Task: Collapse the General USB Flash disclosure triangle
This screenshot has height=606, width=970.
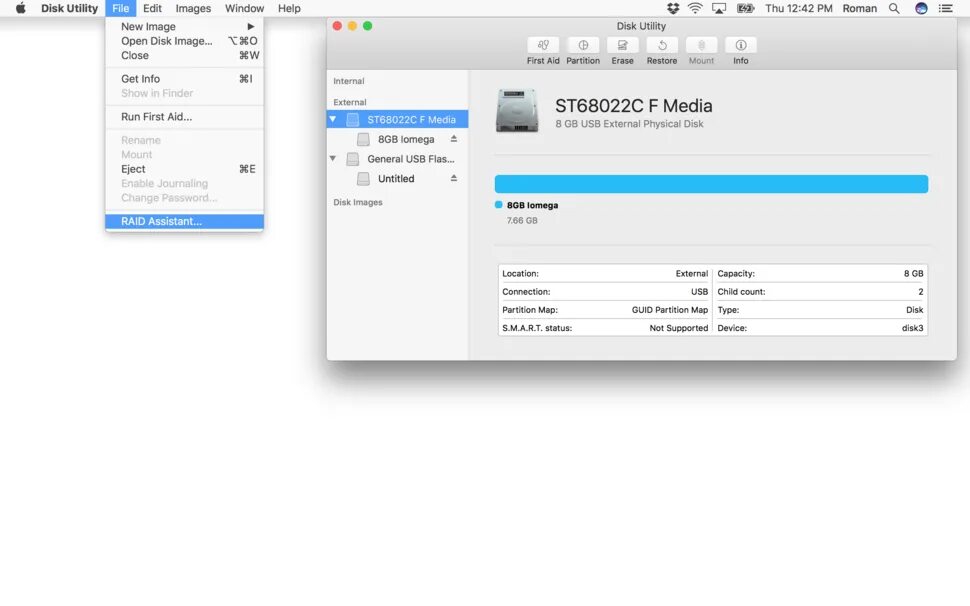Action: tap(333, 158)
